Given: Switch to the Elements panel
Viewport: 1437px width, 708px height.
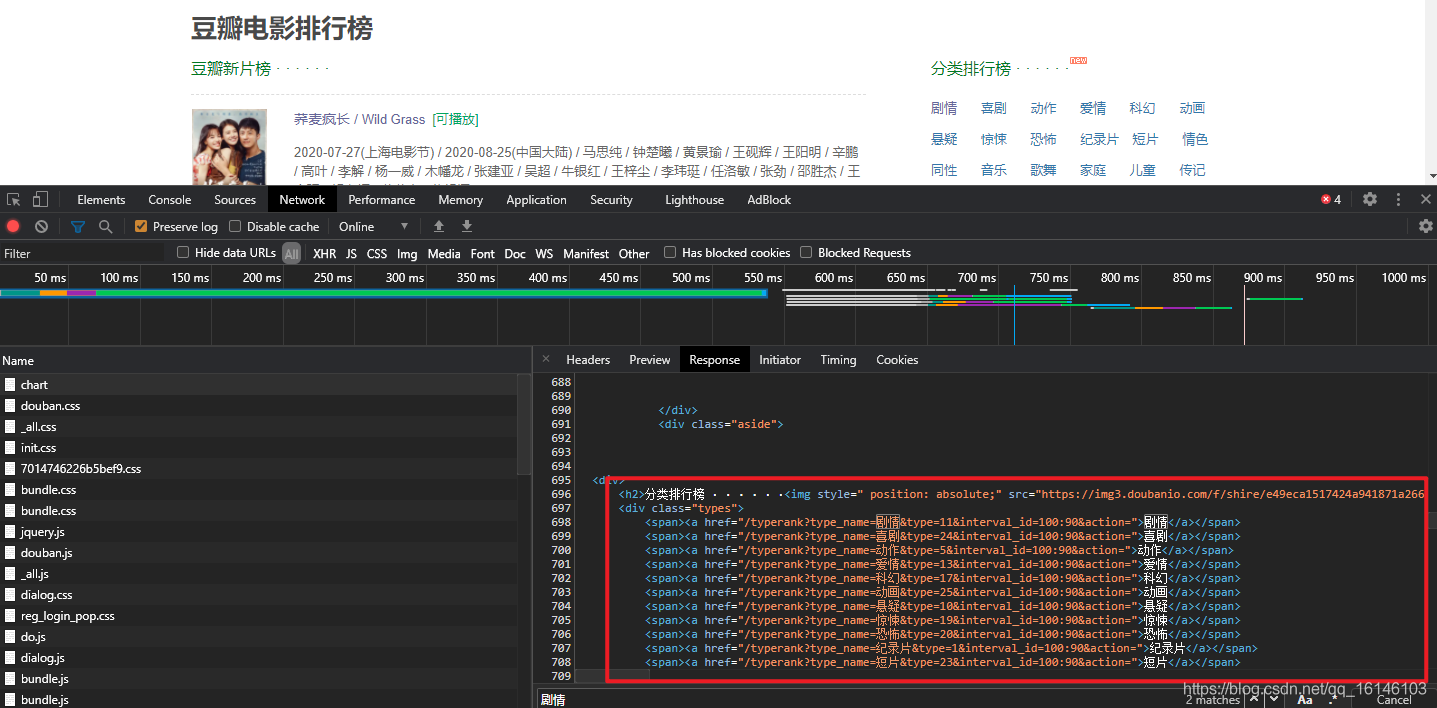Looking at the screenshot, I should 101,199.
